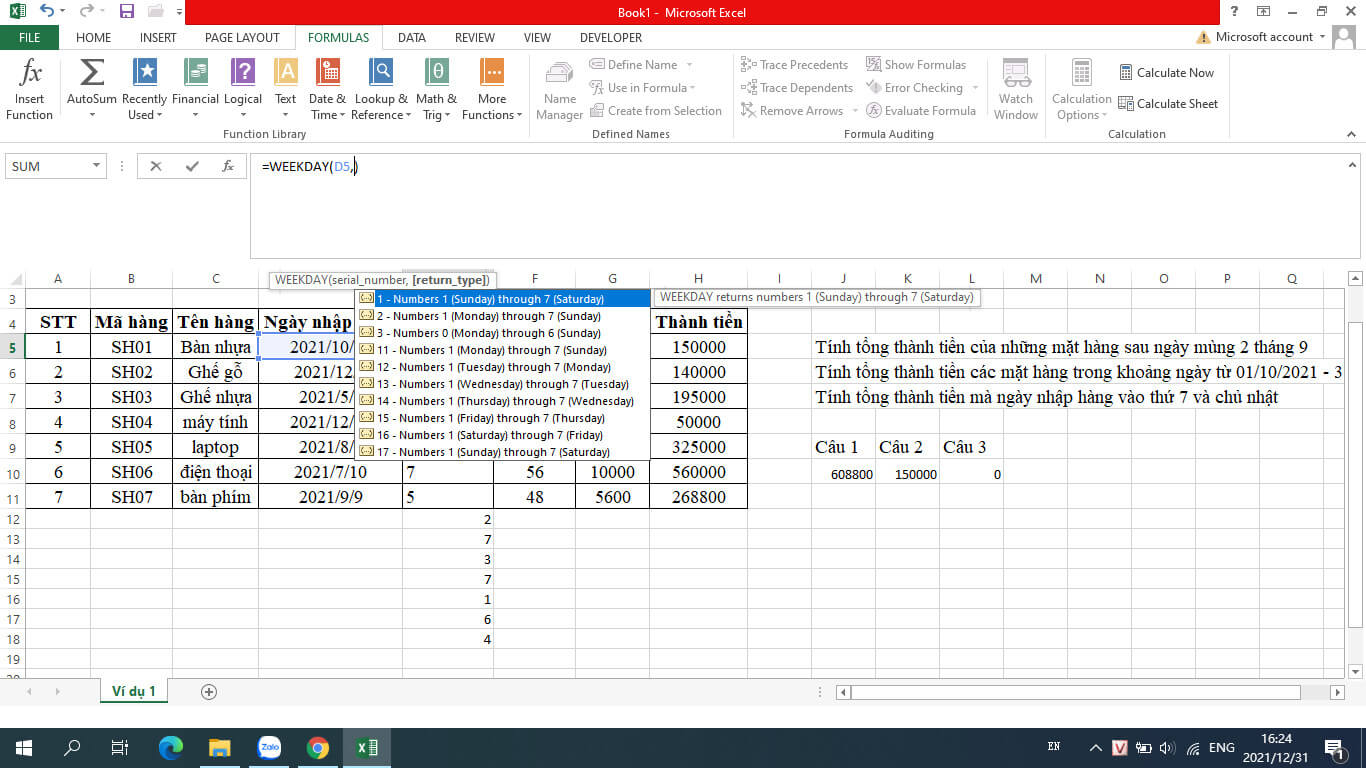Open More Functions menu
Image resolution: width=1366 pixels, height=768 pixels.
(x=491, y=90)
